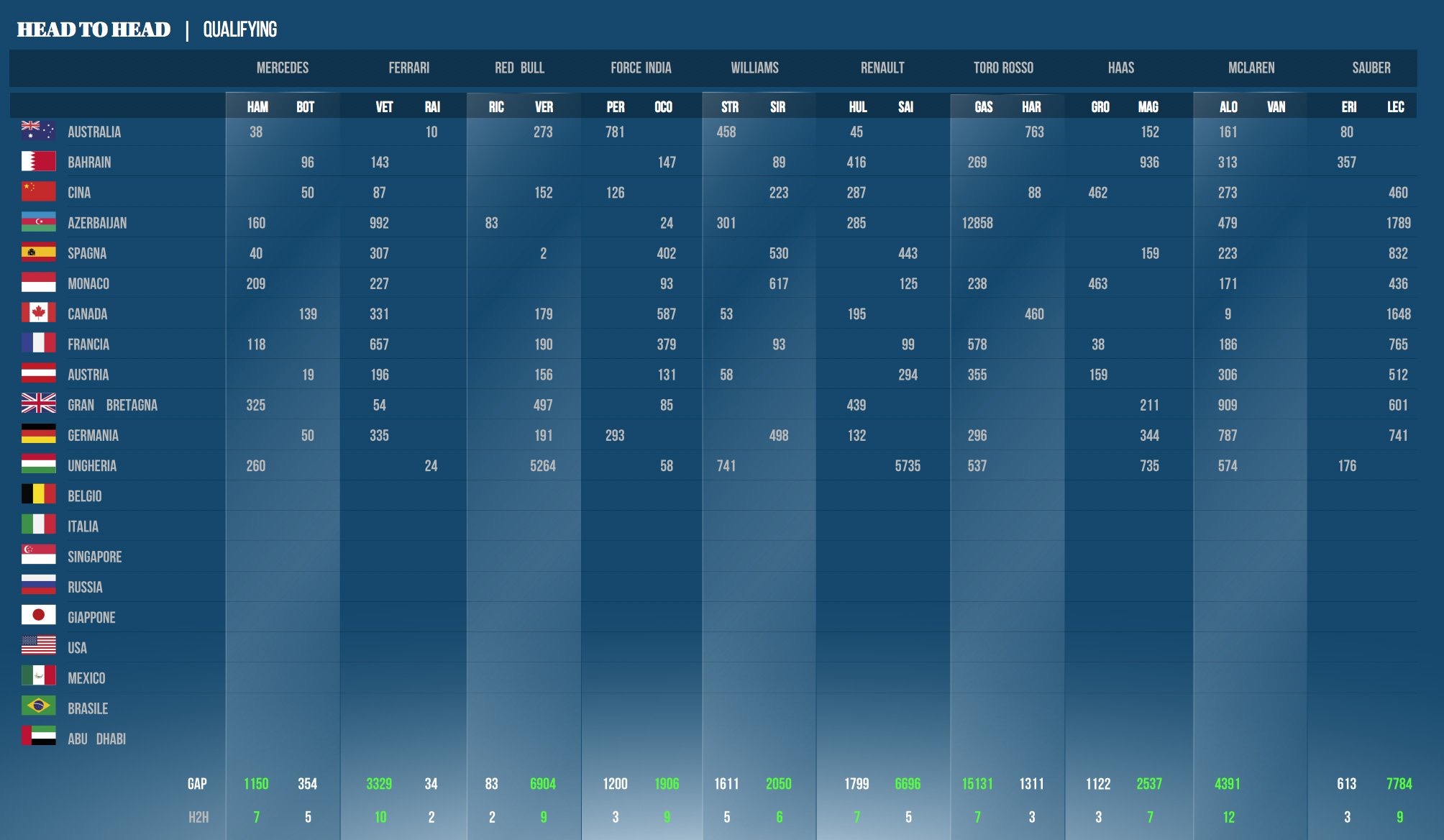Screen dimensions: 1444x840
Task: Click the 5264 value in Ungheria row
Action: point(543,465)
